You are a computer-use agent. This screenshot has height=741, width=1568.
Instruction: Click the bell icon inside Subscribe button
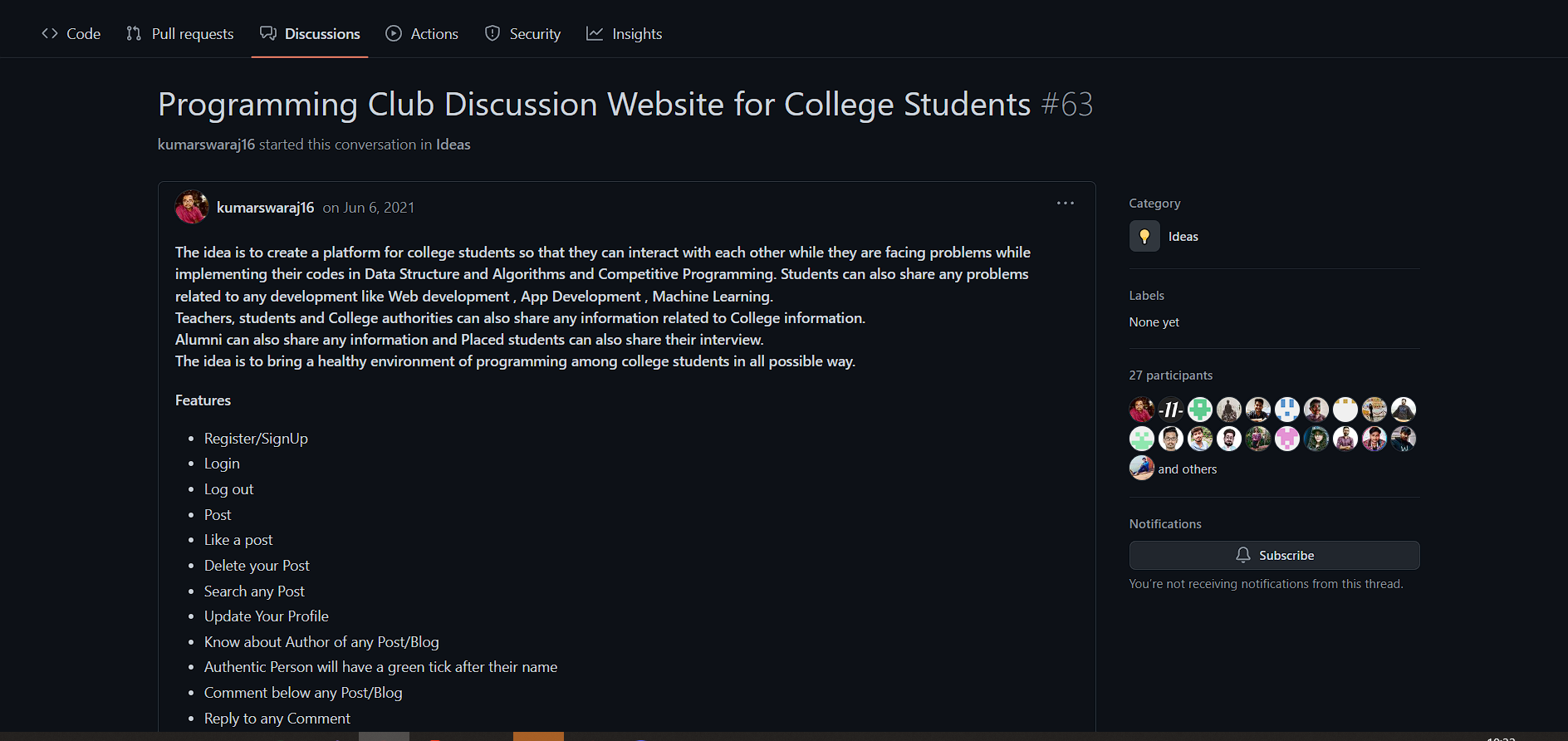coord(1243,555)
